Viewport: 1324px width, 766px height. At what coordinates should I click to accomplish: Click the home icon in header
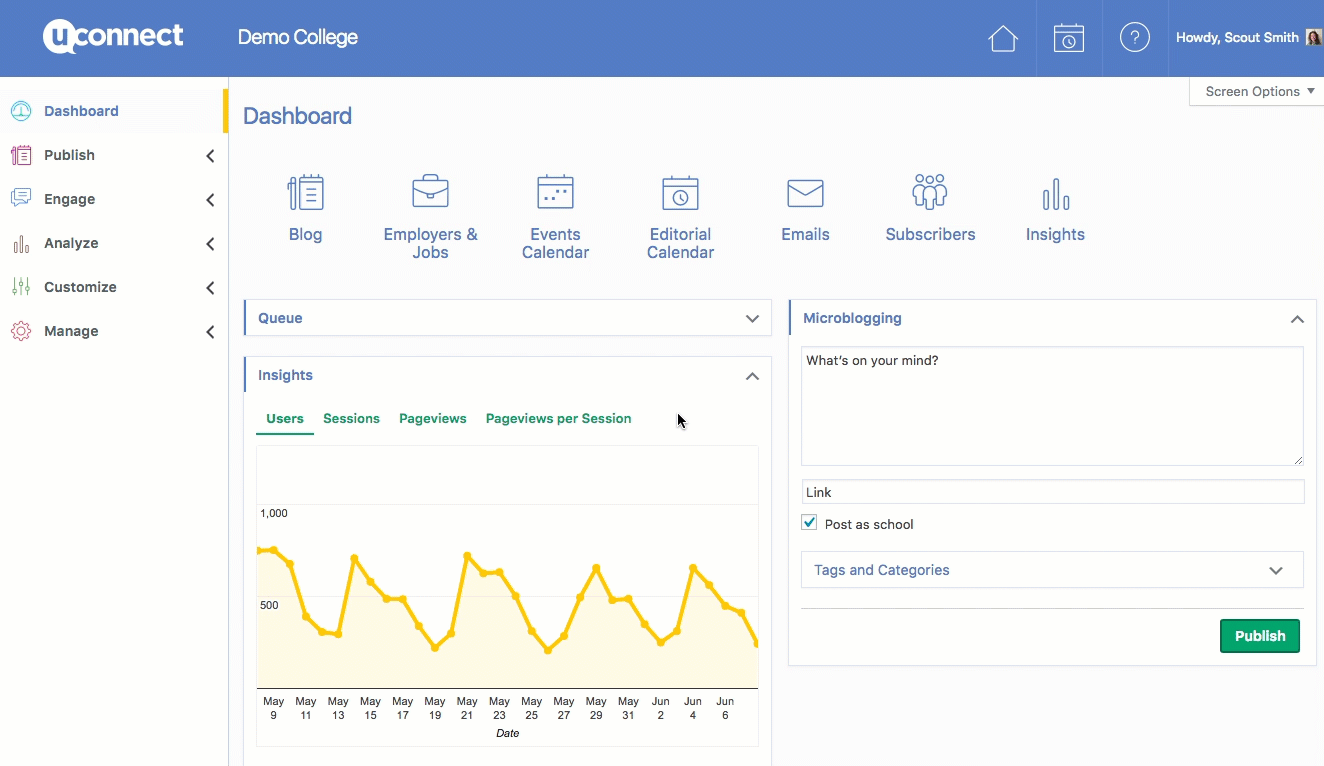click(x=1002, y=38)
